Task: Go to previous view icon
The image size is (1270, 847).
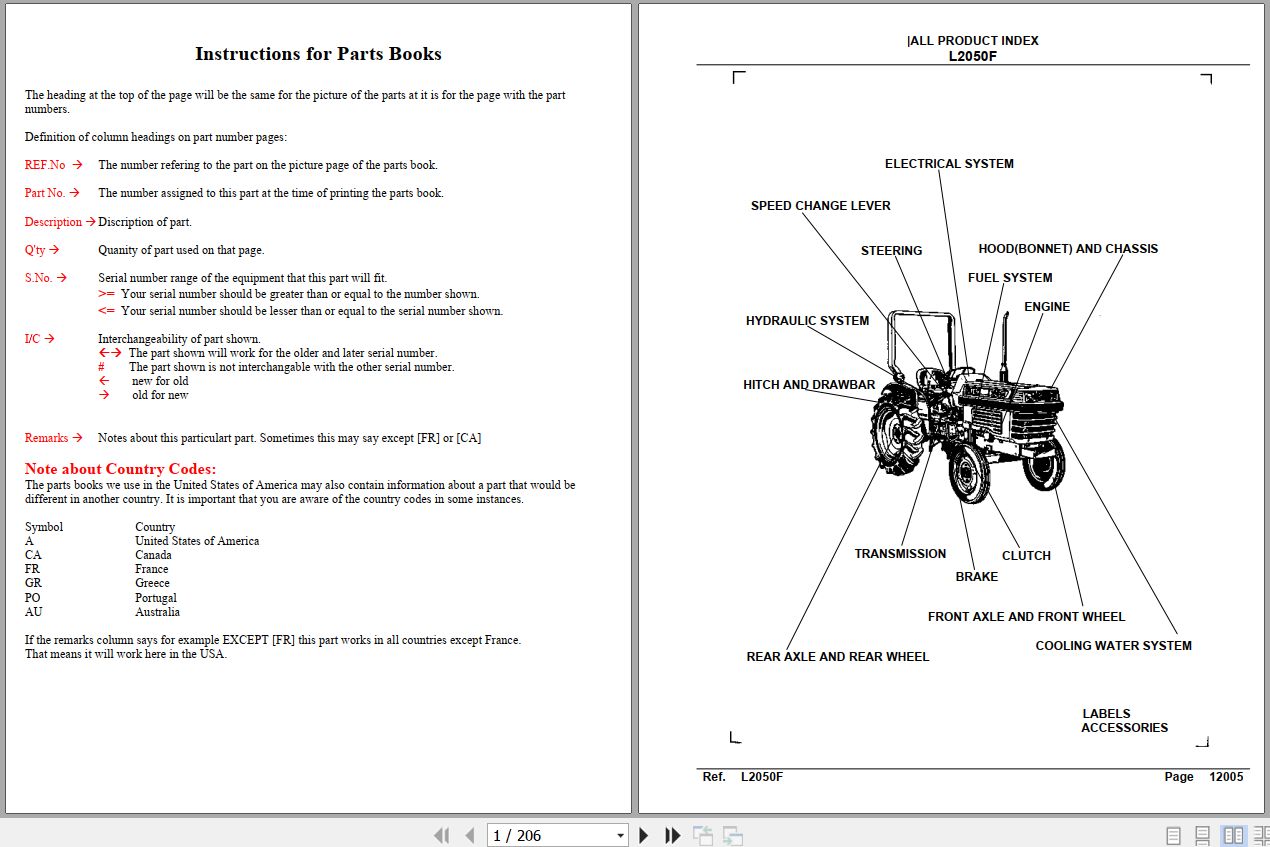Action: click(x=703, y=835)
